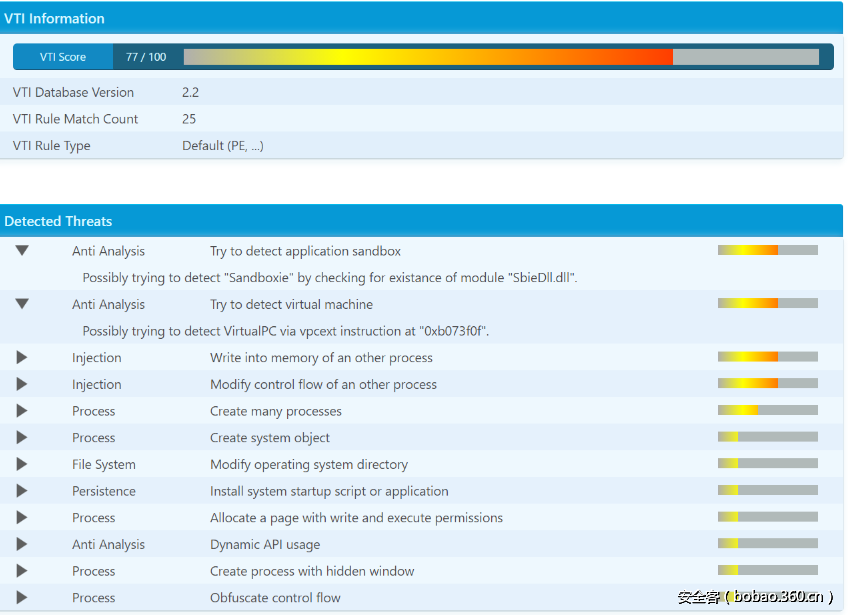
Task: Expand 'Create process with hidden window' row
Action: (22, 571)
